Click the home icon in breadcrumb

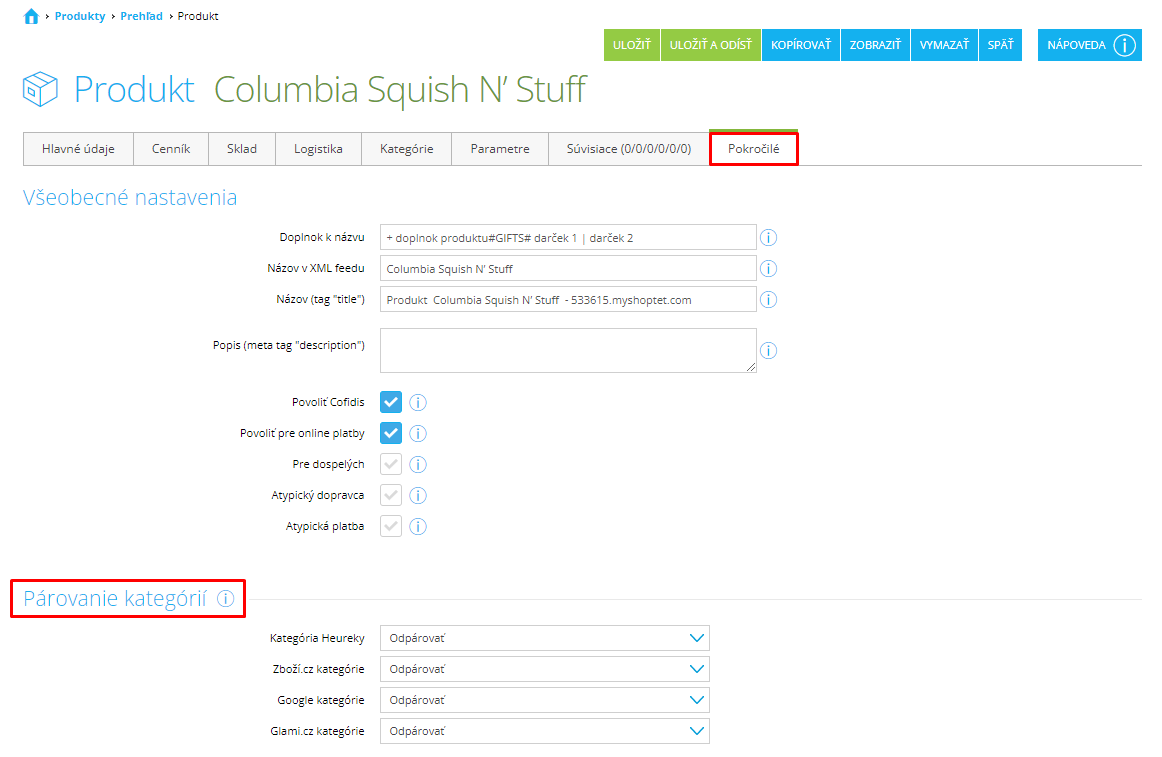(31, 16)
